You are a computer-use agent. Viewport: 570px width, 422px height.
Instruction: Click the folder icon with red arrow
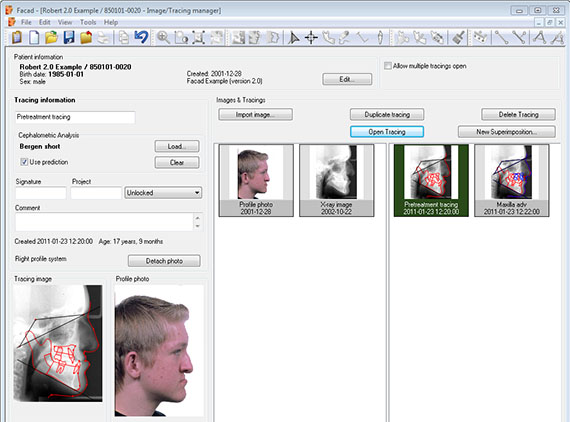pos(86,37)
